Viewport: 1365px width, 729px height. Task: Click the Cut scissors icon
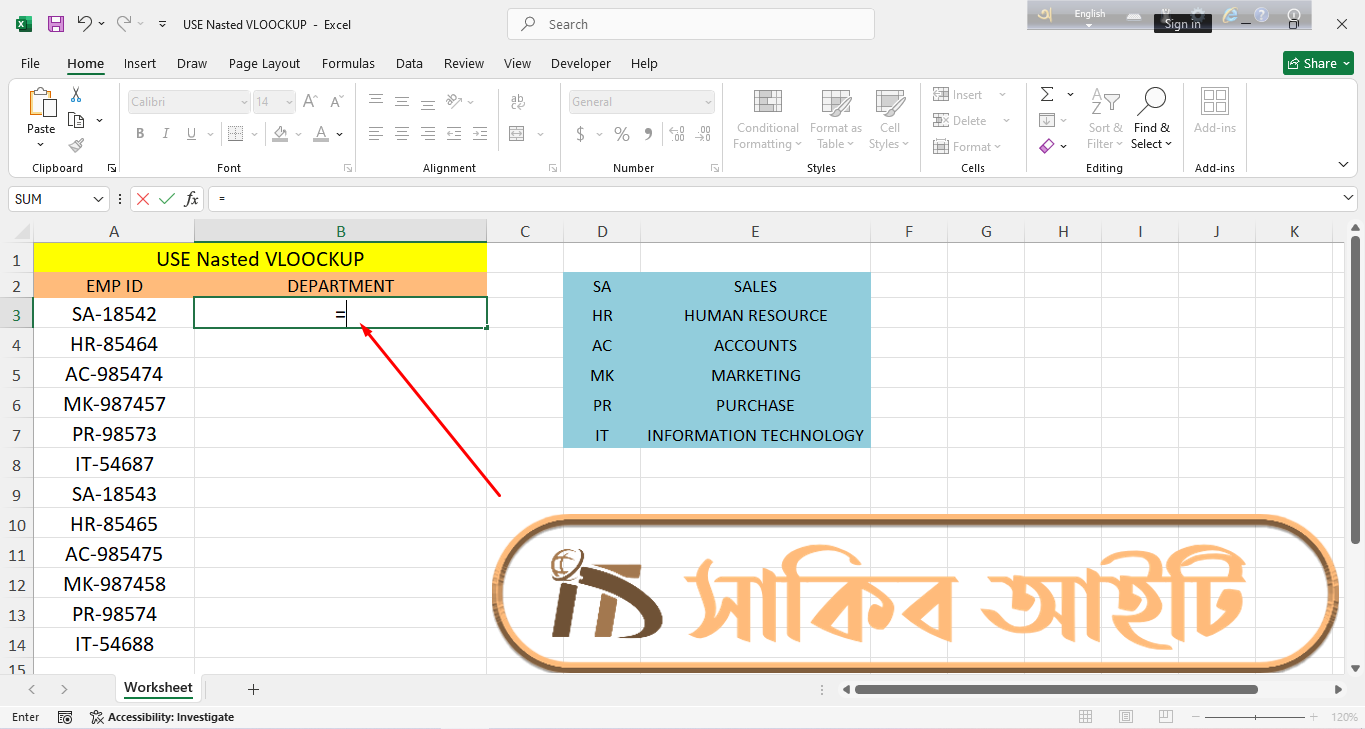(76, 95)
